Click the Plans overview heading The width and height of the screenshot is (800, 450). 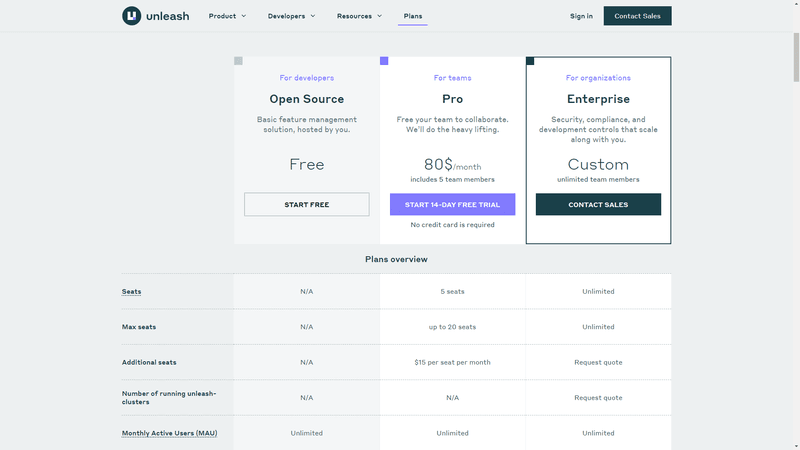[x=396, y=259]
